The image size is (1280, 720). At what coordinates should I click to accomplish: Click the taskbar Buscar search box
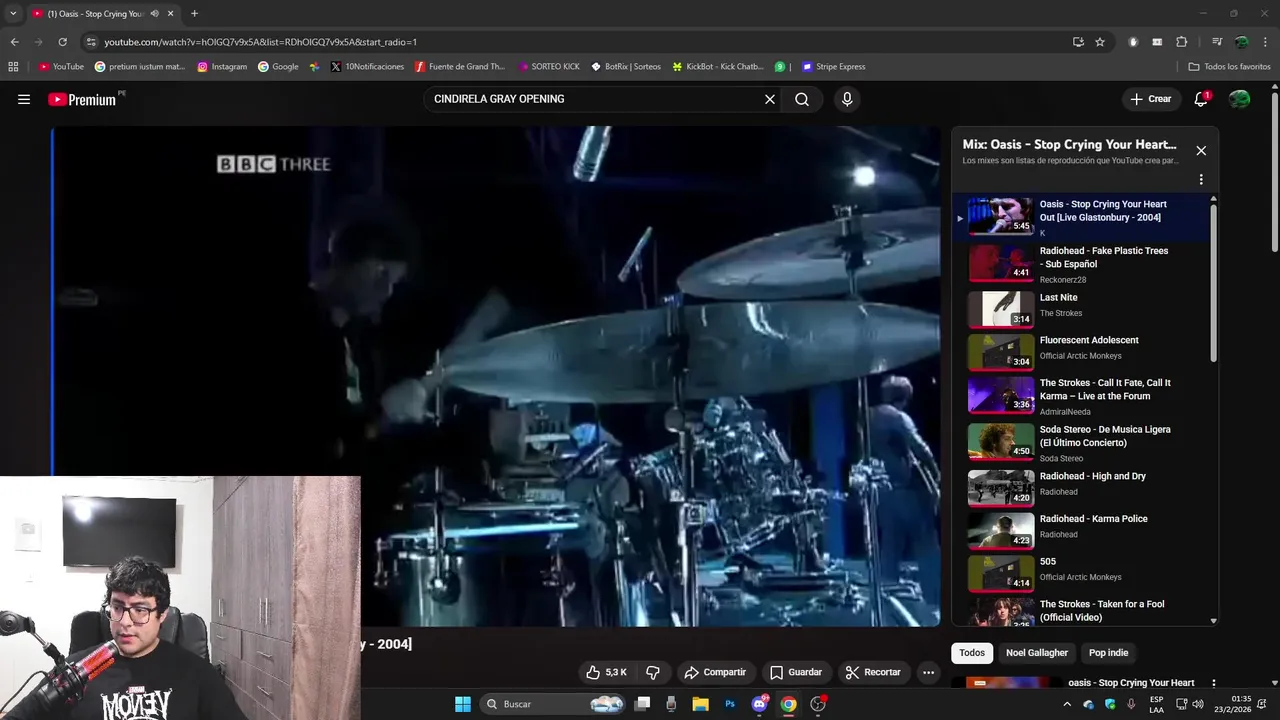click(553, 704)
